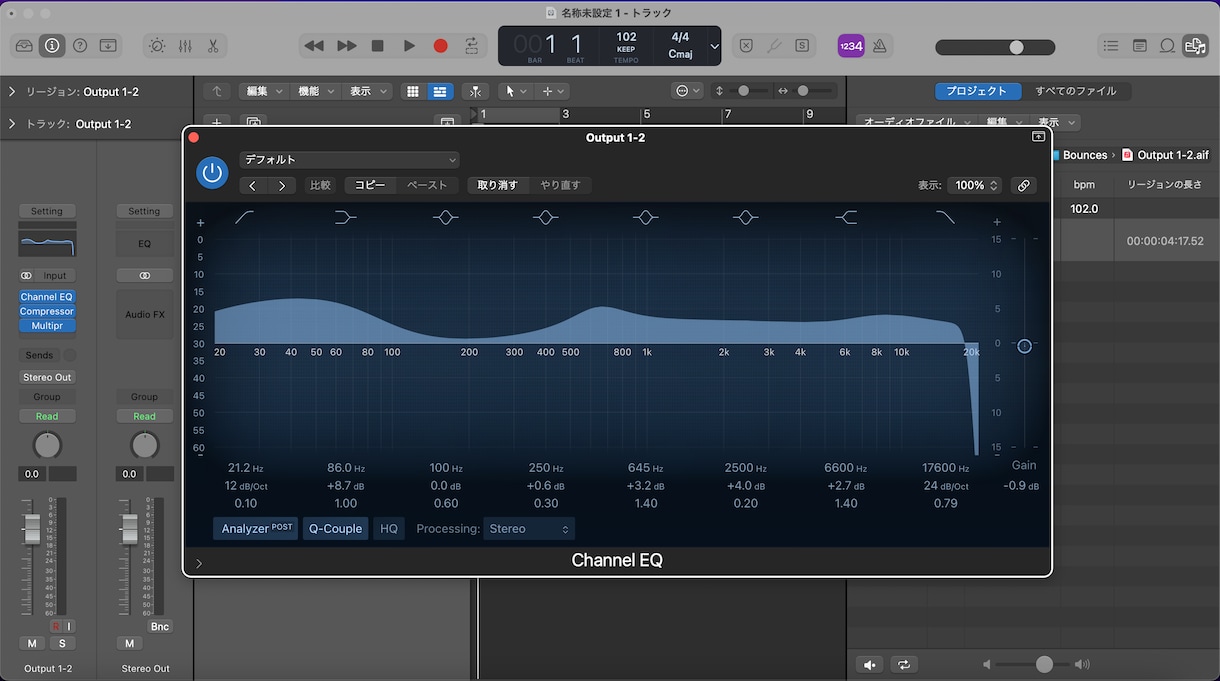Open the List Editors icon

click(1110, 46)
